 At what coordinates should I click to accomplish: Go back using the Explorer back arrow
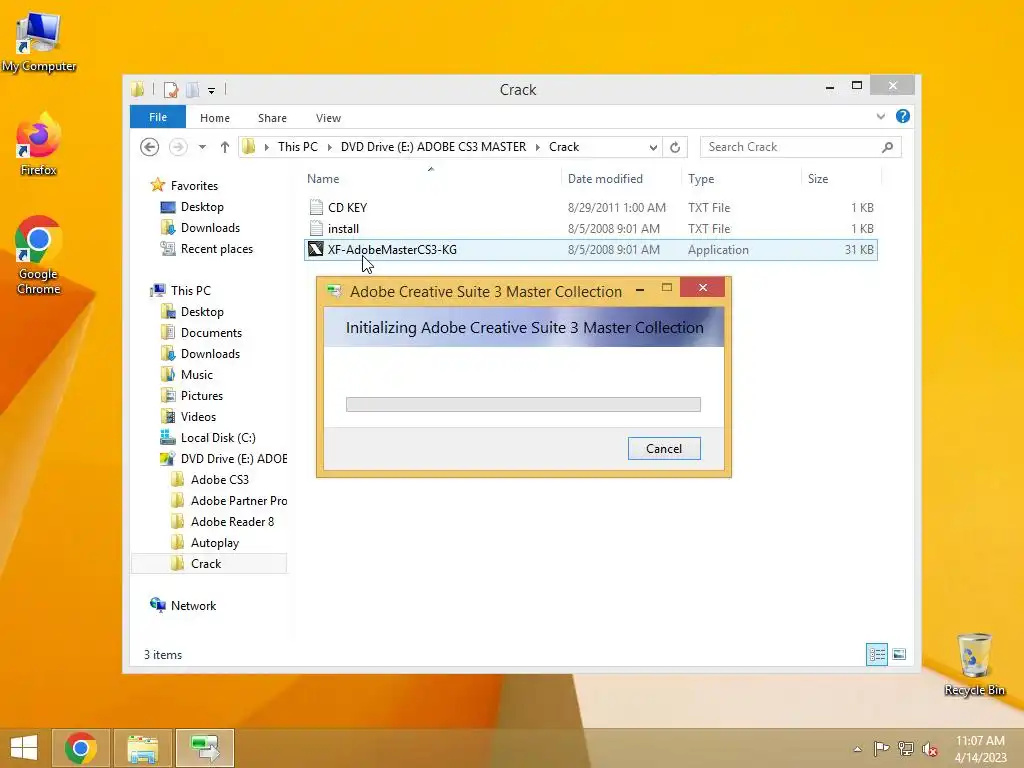150,147
